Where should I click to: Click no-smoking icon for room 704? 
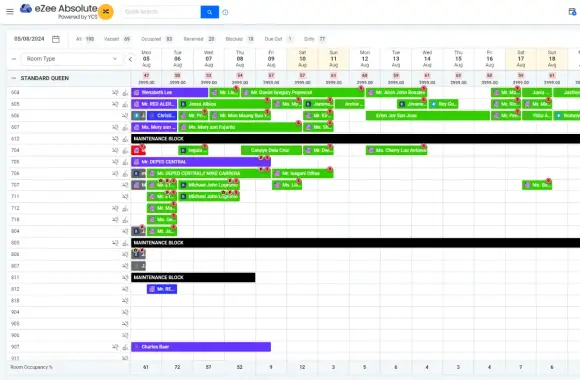tap(115, 150)
